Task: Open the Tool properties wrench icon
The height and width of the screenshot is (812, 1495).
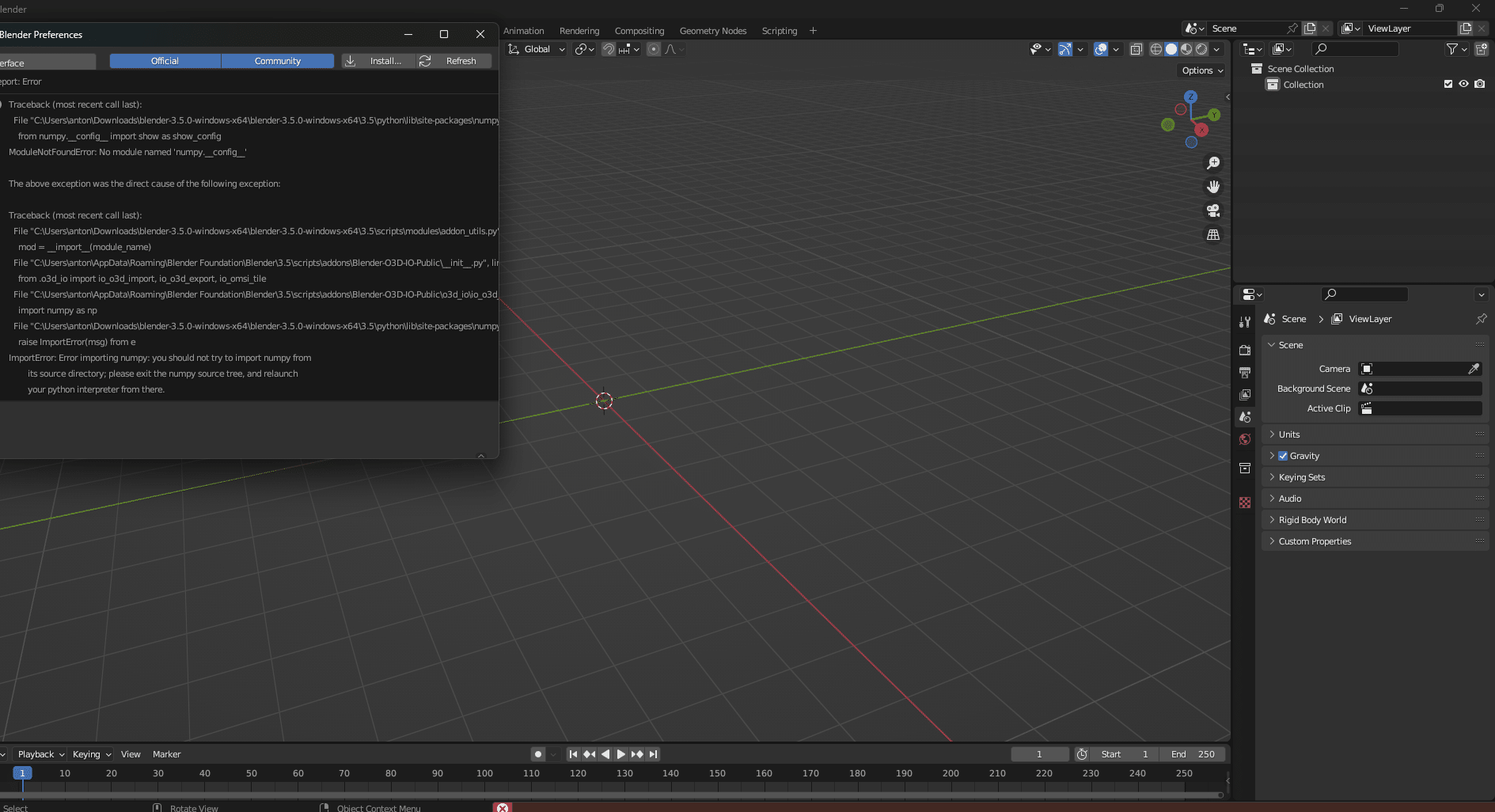Action: point(1245,322)
